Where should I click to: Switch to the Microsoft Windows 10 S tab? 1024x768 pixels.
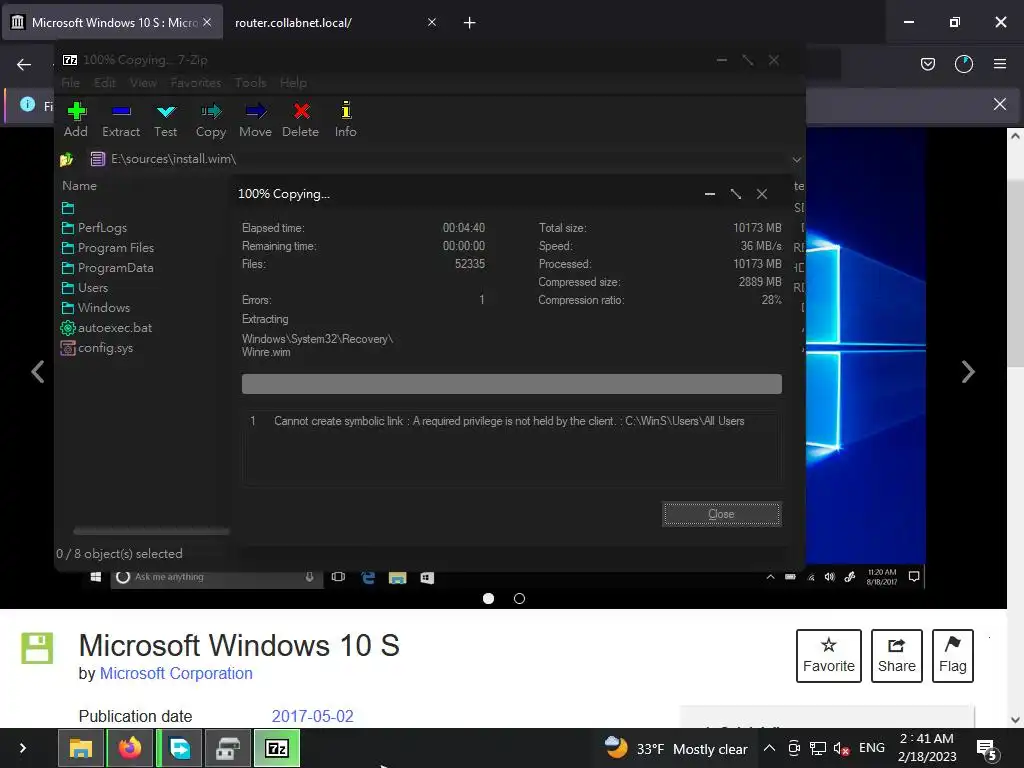[x=112, y=23]
